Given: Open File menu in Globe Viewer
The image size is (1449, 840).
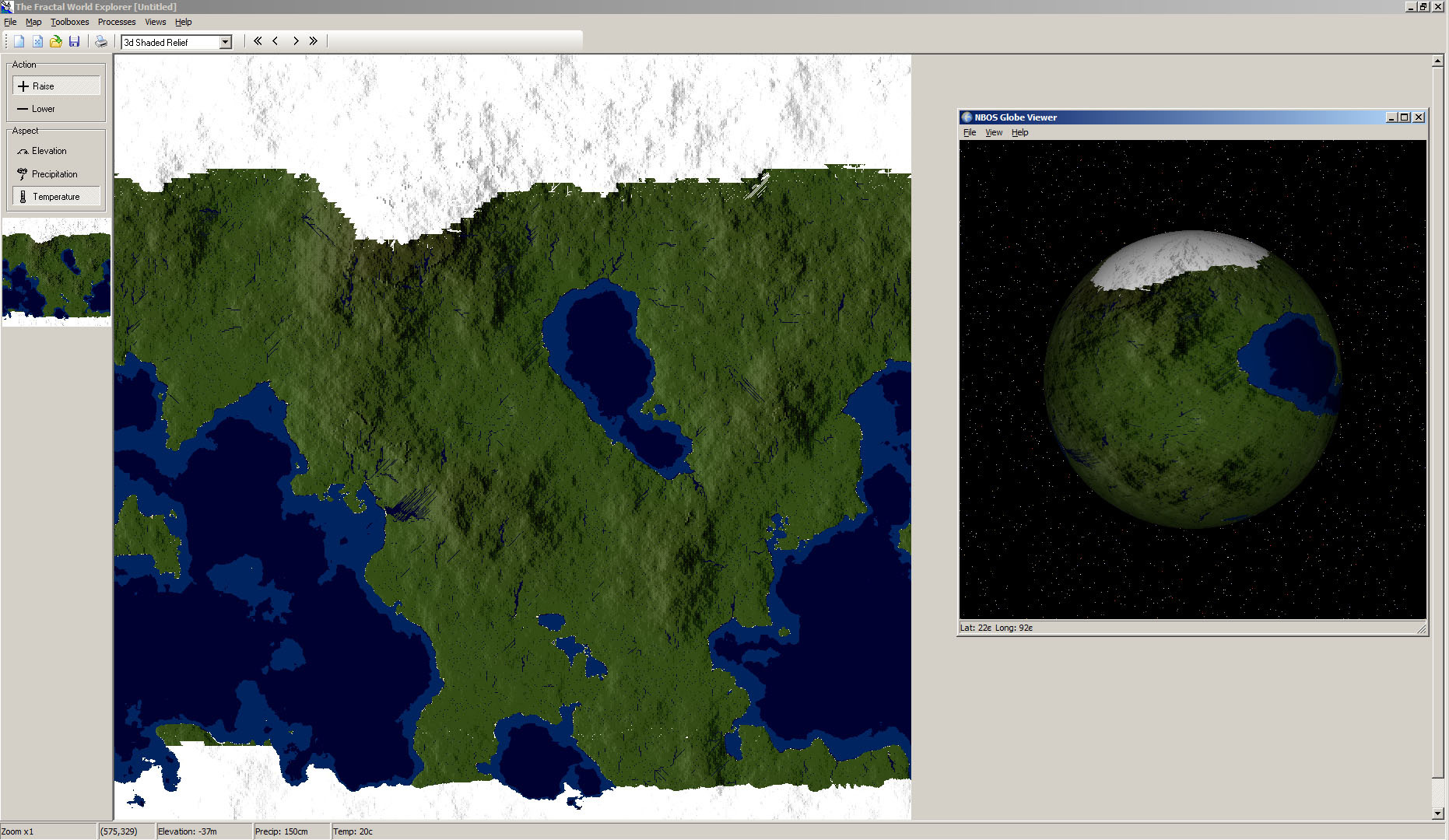Looking at the screenshot, I should 970,132.
